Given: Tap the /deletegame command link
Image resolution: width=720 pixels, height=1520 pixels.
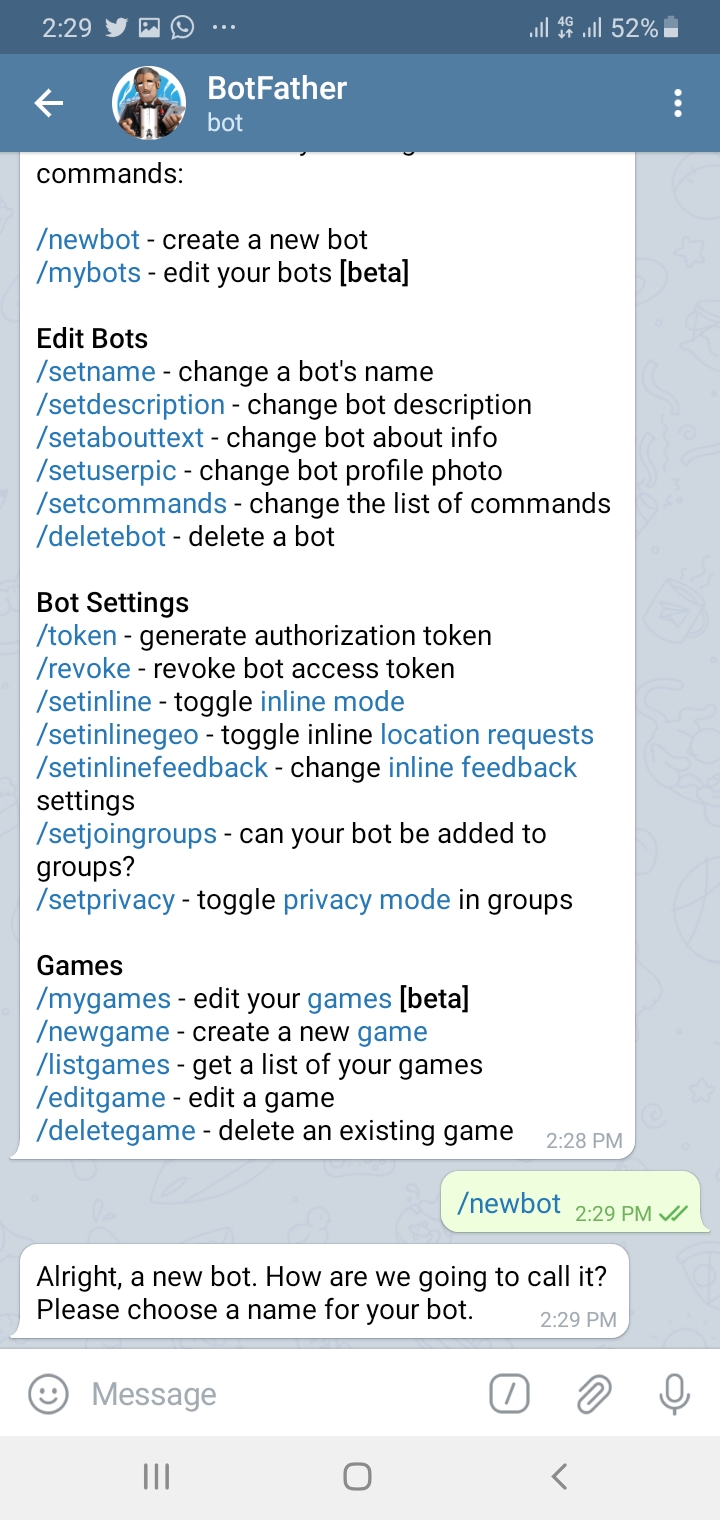Looking at the screenshot, I should coord(116,1131).
